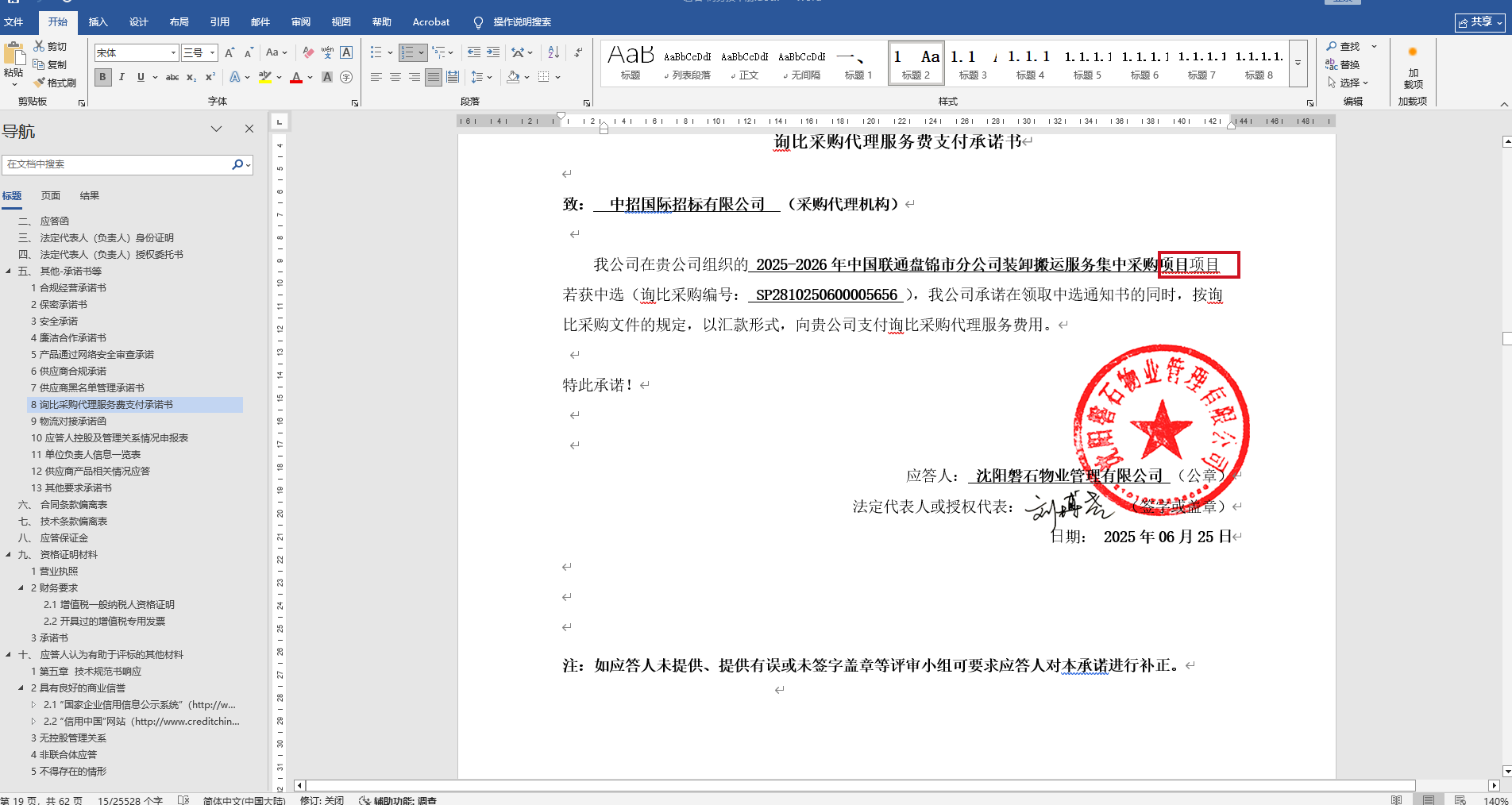The width and height of the screenshot is (1512, 805).
Task: Click the Add-ins (加载项) icon
Action: click(x=1413, y=67)
